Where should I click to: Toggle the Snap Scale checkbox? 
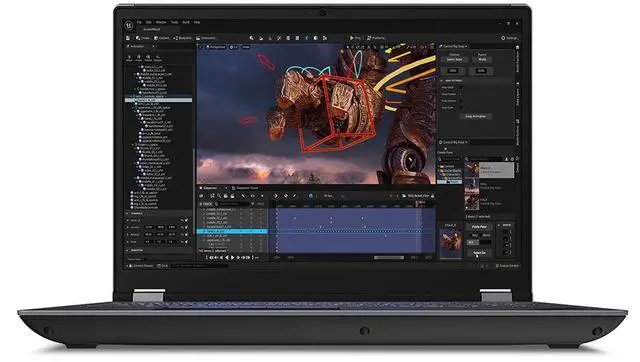(x=461, y=108)
